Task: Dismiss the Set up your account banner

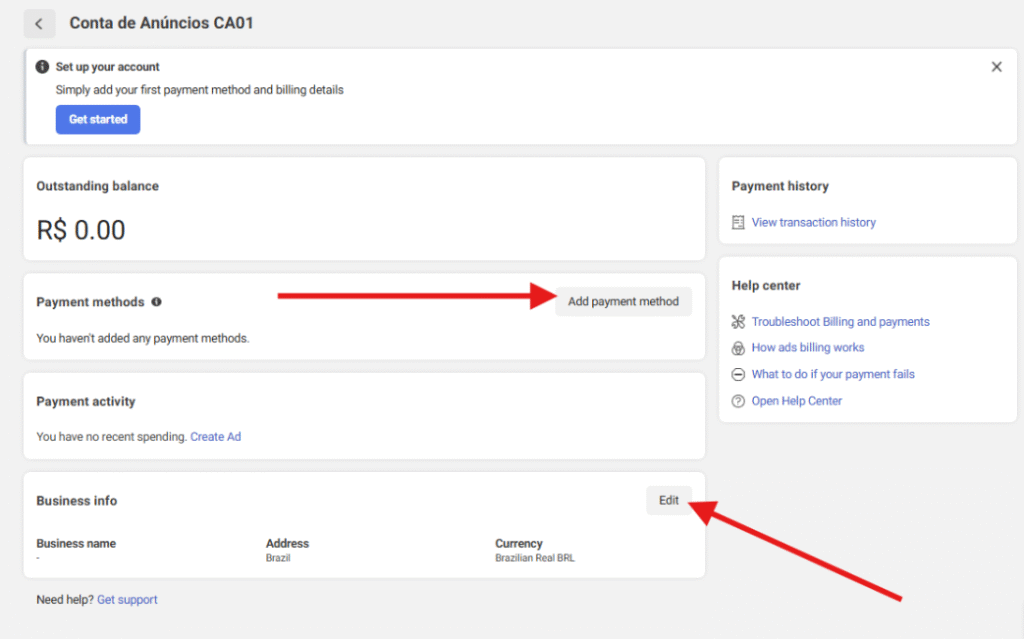Action: [996, 67]
